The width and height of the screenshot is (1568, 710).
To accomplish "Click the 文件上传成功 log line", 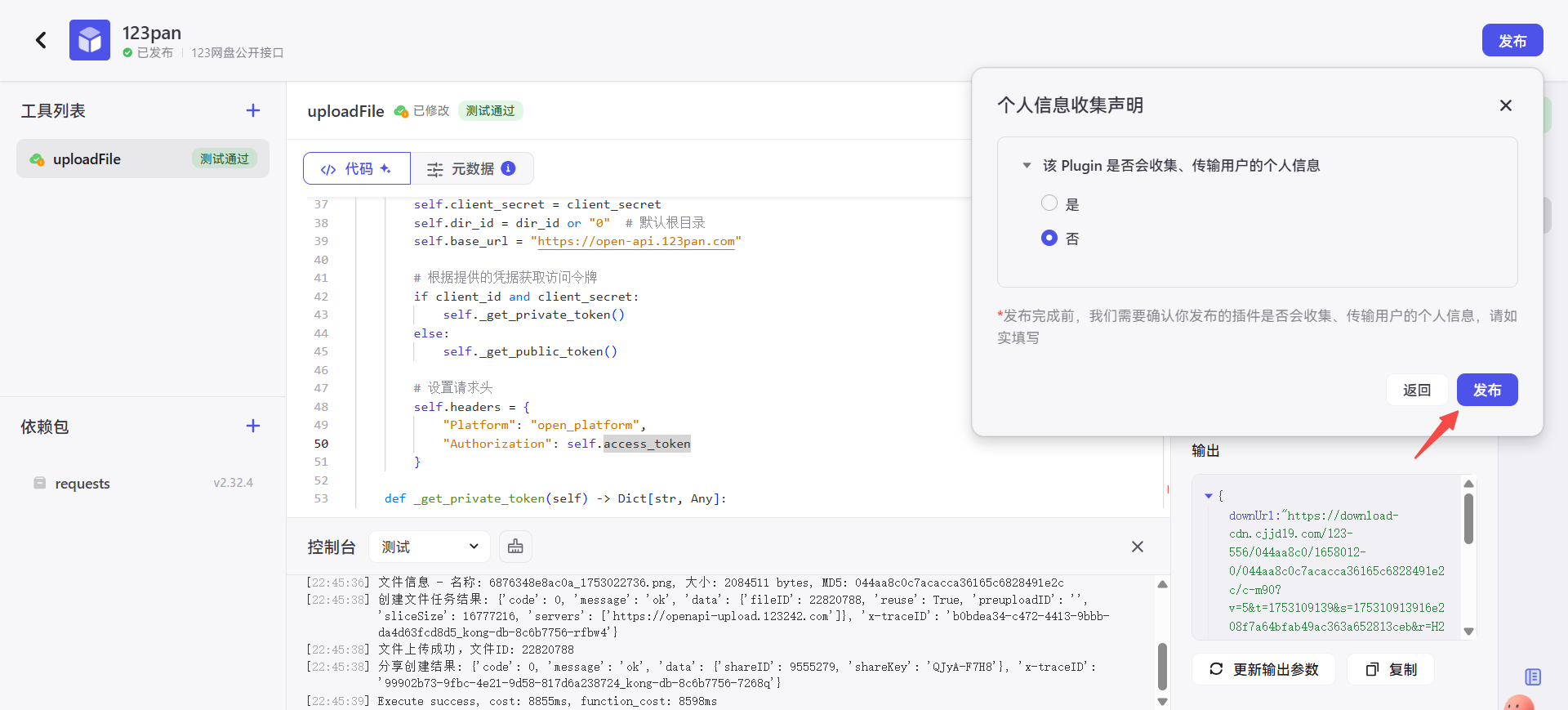I will point(476,650).
